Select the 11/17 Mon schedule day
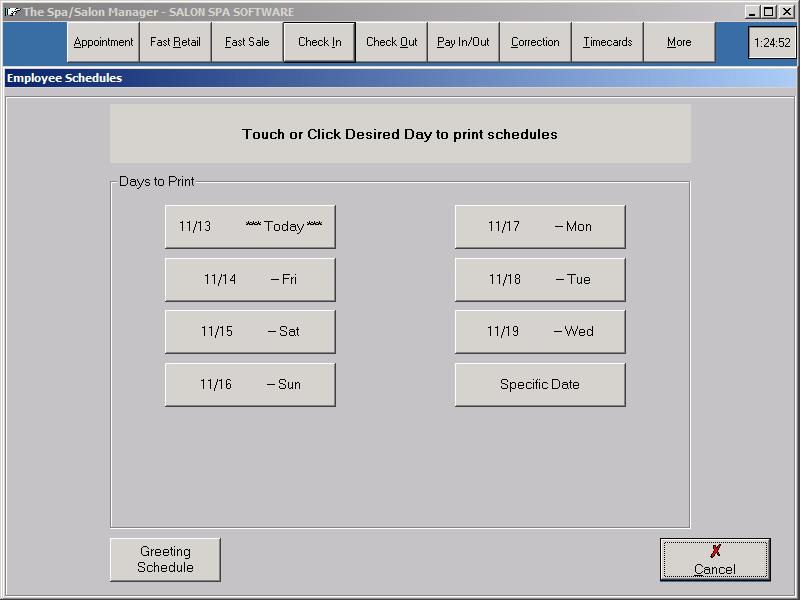The height and width of the screenshot is (600, 800). click(x=540, y=227)
